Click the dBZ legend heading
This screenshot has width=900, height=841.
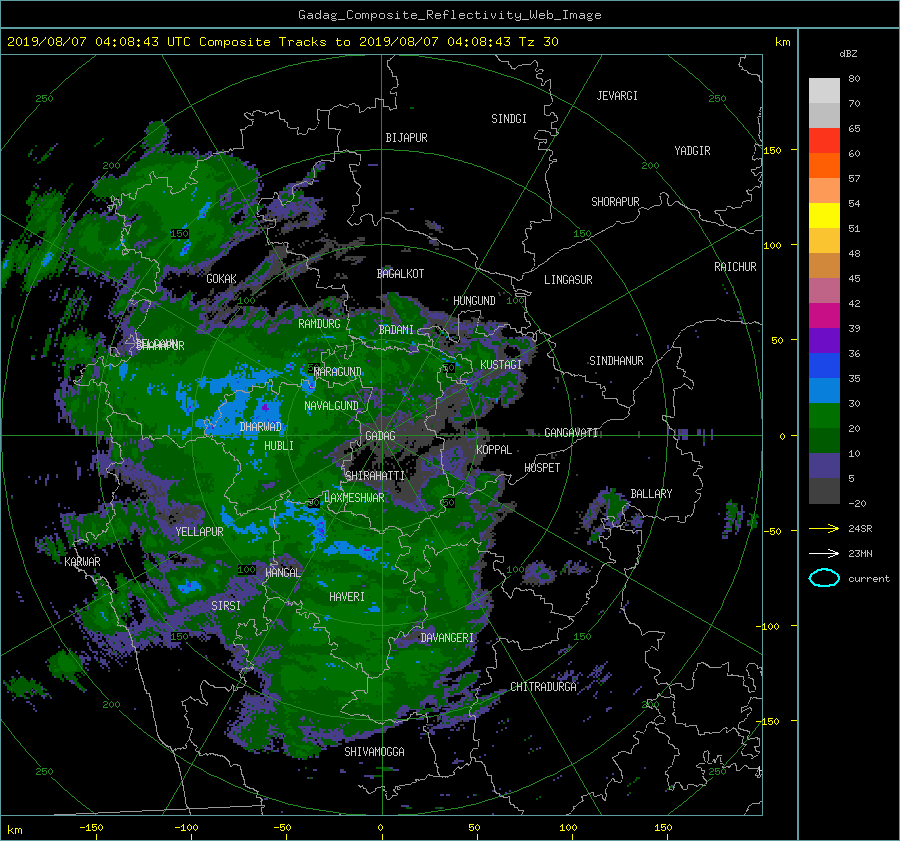click(848, 54)
